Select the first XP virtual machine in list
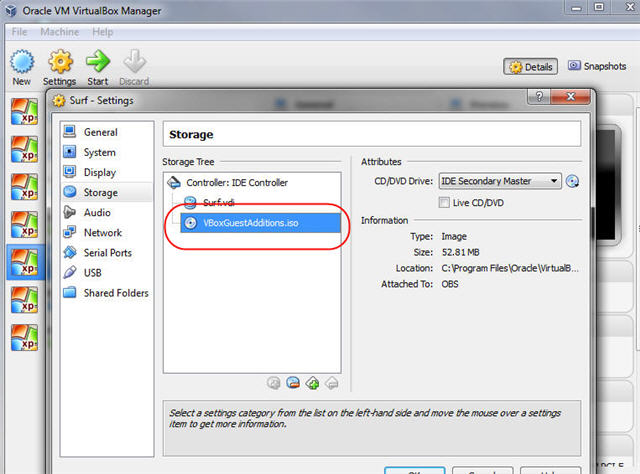 coord(24,111)
